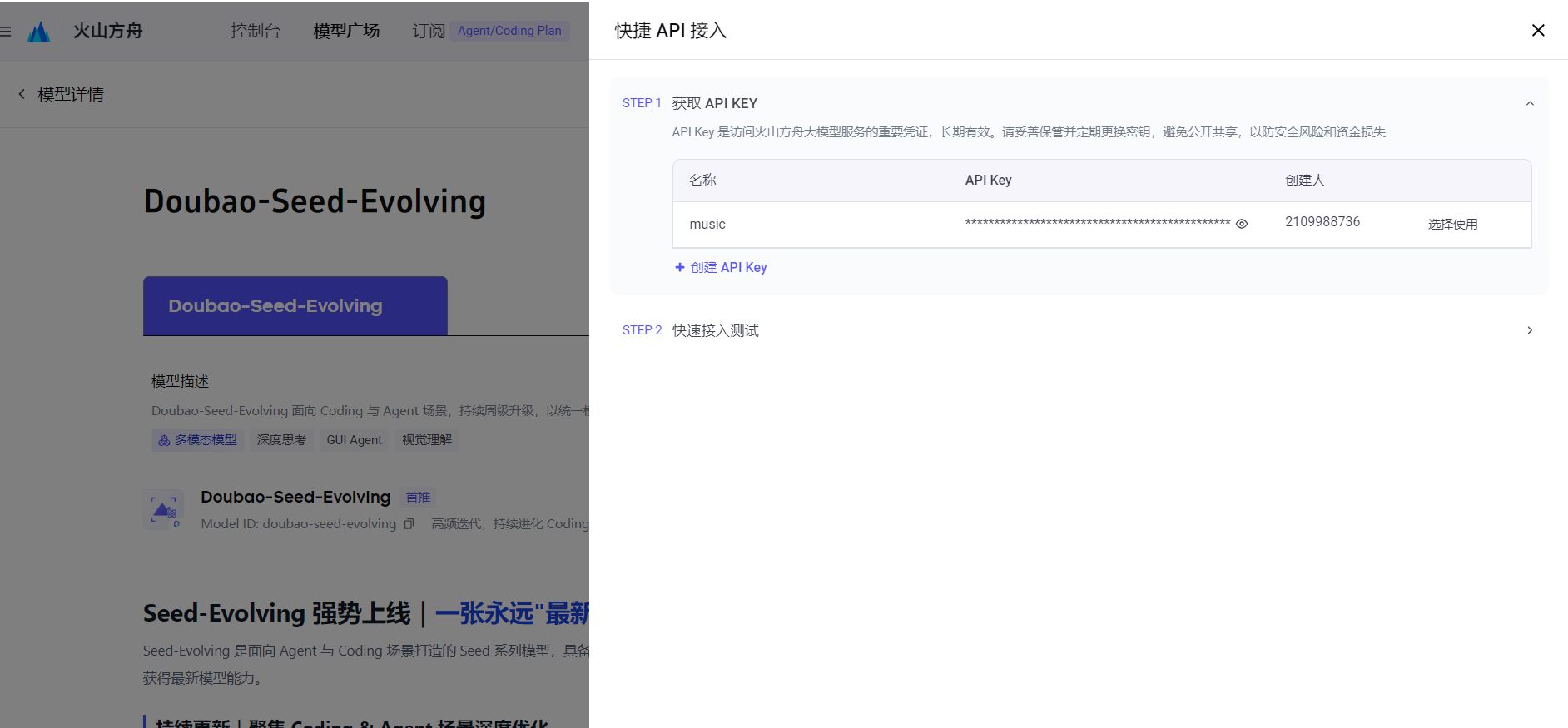Click the music key name cell
The width and height of the screenshot is (1568, 728).
coord(707,225)
